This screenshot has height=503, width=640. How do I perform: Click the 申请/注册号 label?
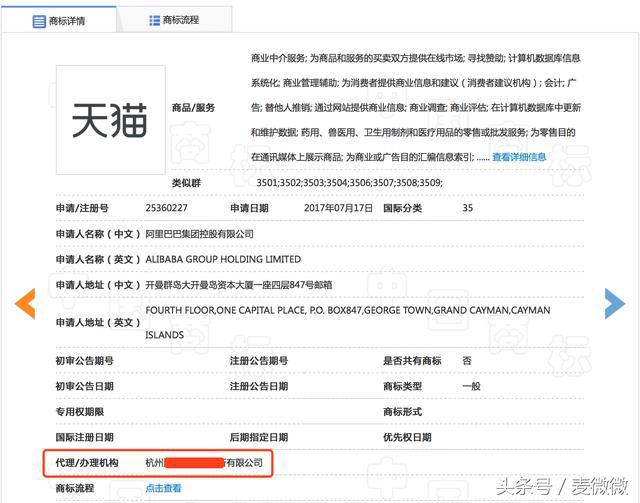click(x=82, y=208)
